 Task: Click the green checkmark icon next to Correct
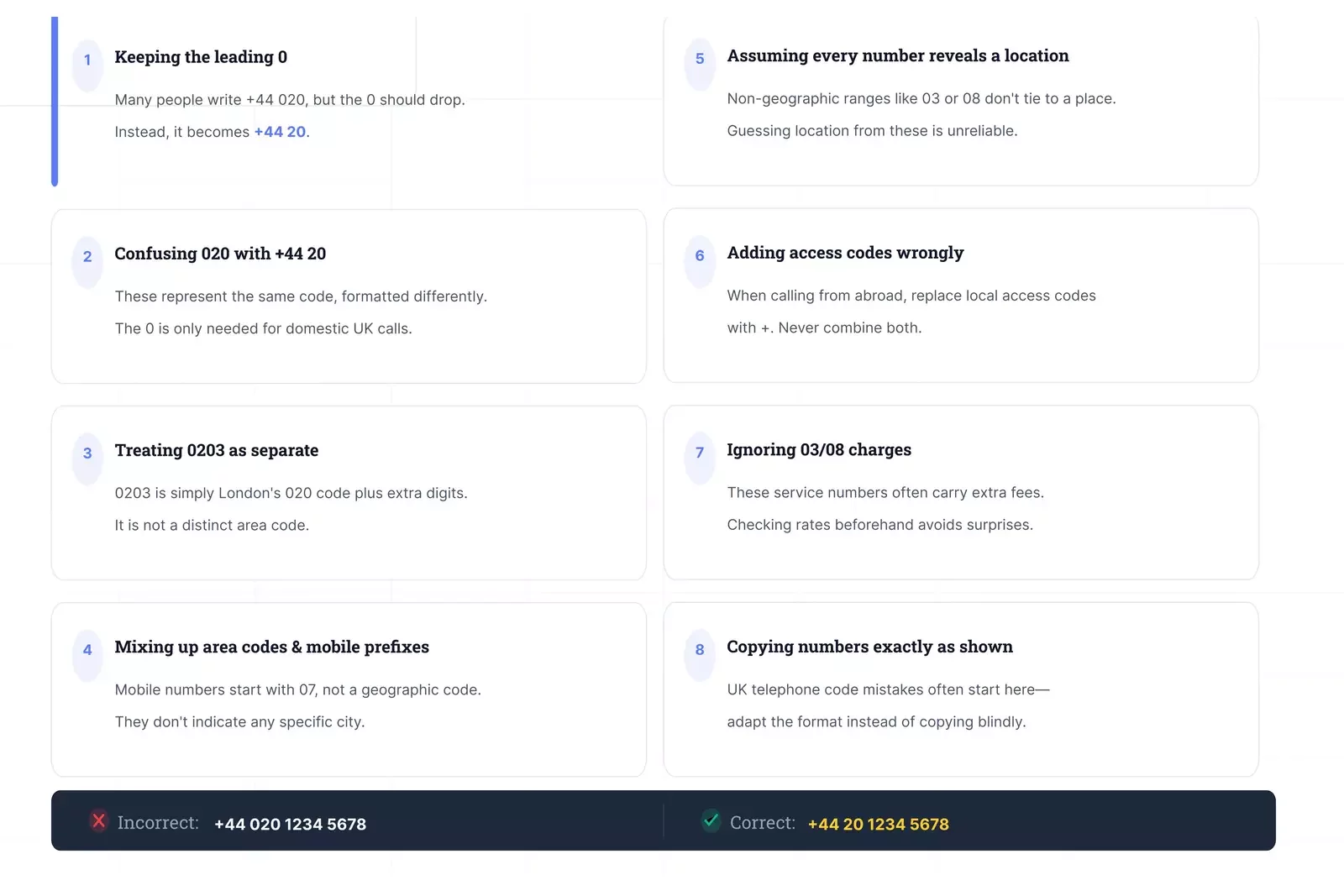point(711,820)
